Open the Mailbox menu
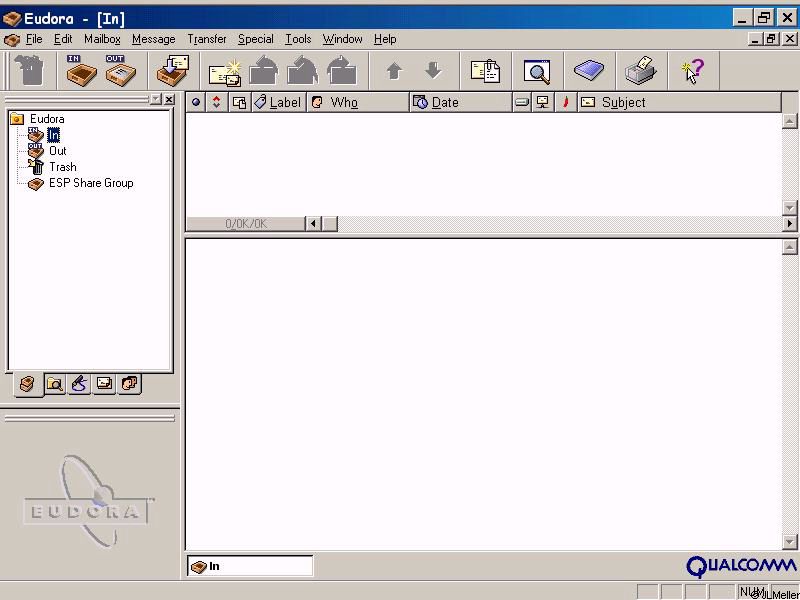Viewport: 800px width, 600px height. 102,39
